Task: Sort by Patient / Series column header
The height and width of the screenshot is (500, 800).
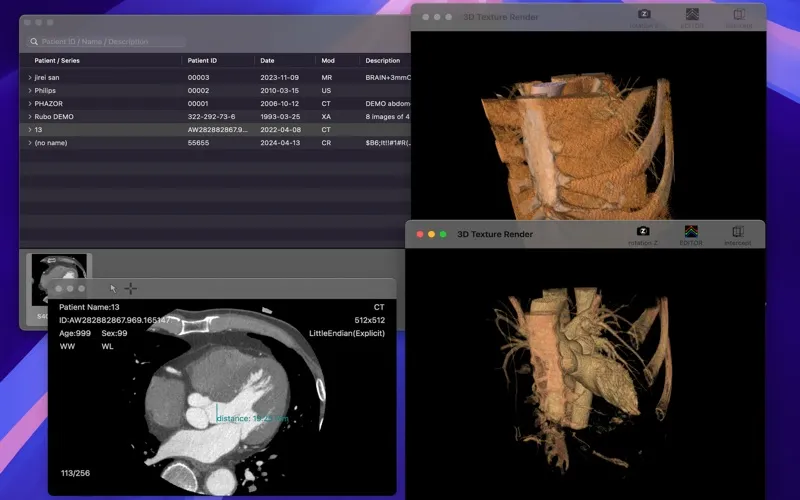Action: click(x=57, y=60)
